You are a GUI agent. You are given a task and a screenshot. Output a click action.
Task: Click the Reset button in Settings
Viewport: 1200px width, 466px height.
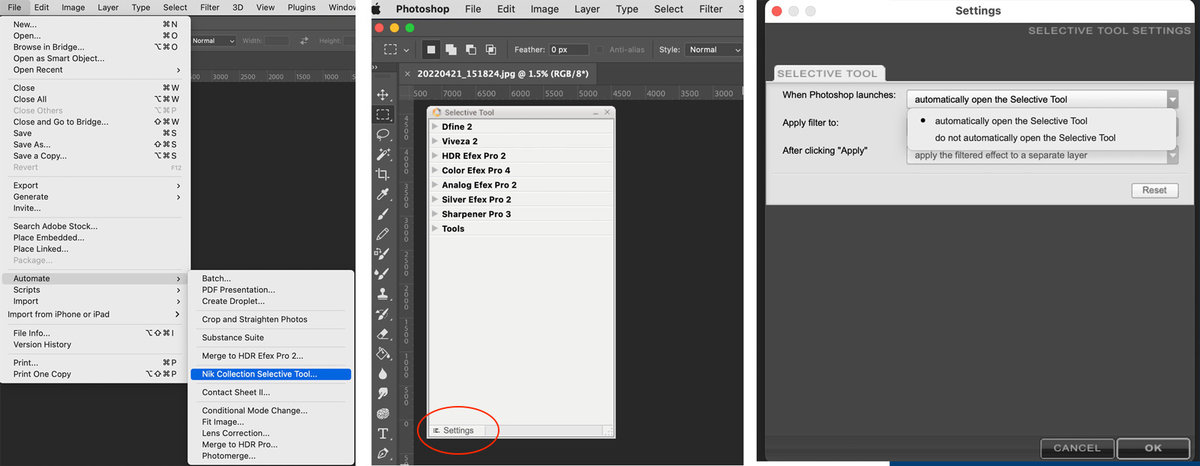point(1154,190)
